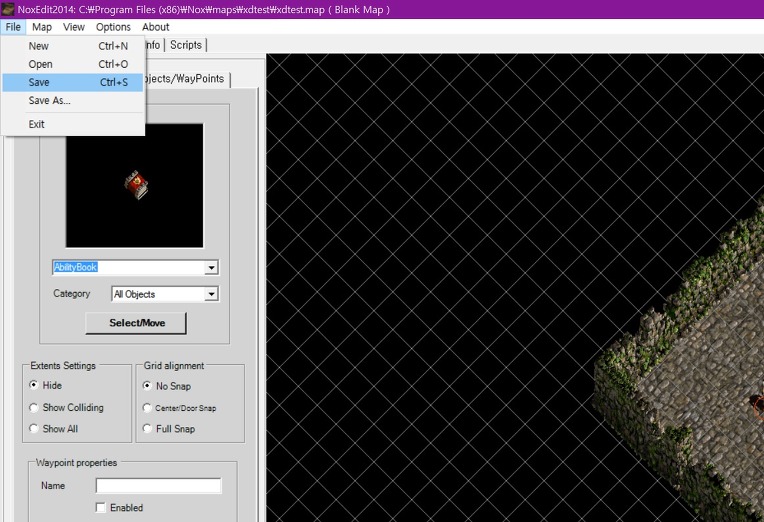Viewport: 764px width, 522px height.
Task: Expand the AbilityBook object dropdown
Action: (211, 268)
